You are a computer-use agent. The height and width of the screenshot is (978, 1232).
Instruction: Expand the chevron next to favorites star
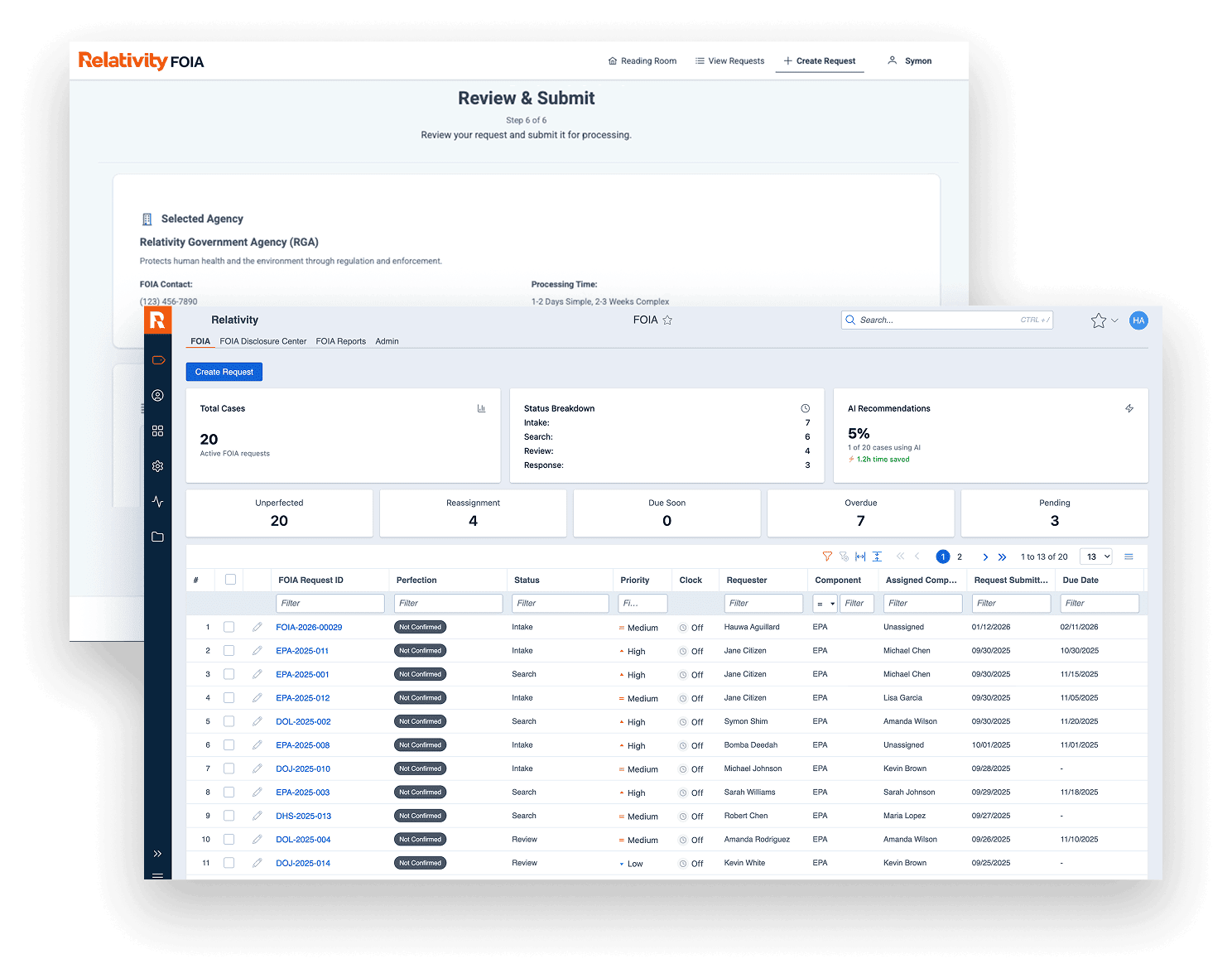pyautogui.click(x=1114, y=320)
